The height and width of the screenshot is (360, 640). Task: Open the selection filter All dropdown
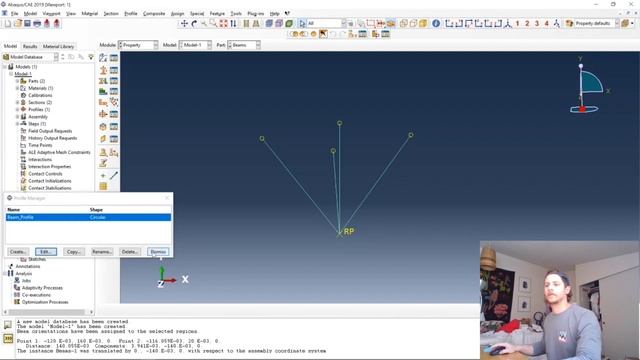point(327,24)
